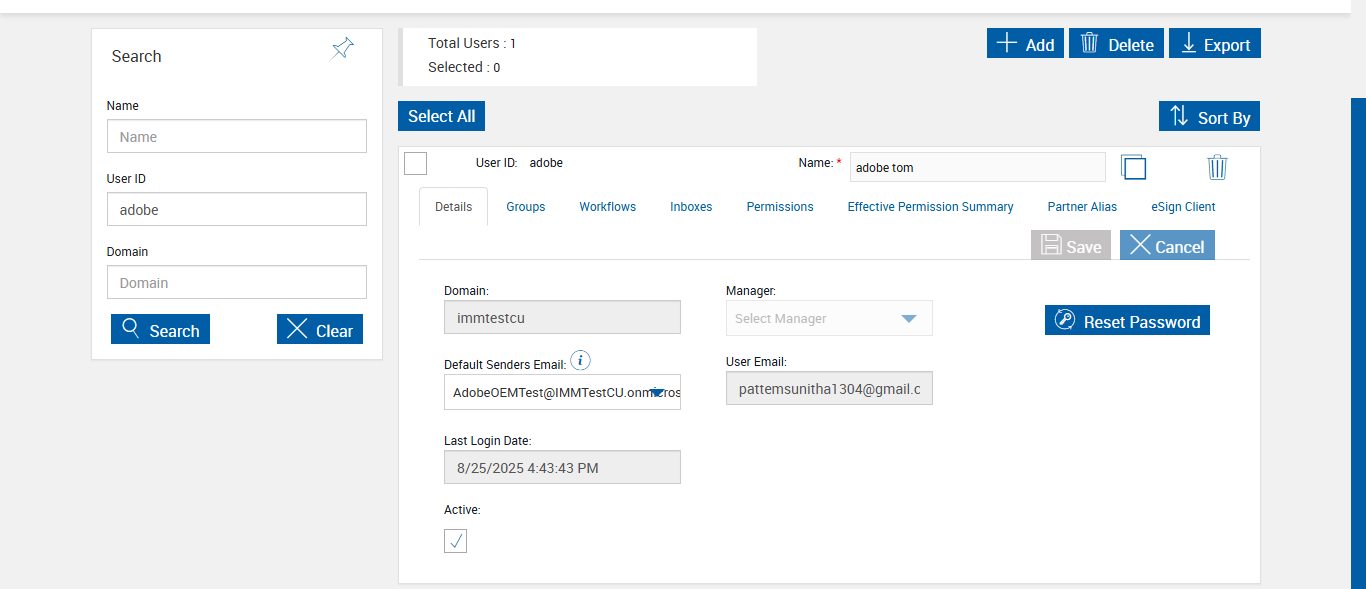Click the copy user icon beside Name
The image size is (1366, 589).
(1133, 167)
